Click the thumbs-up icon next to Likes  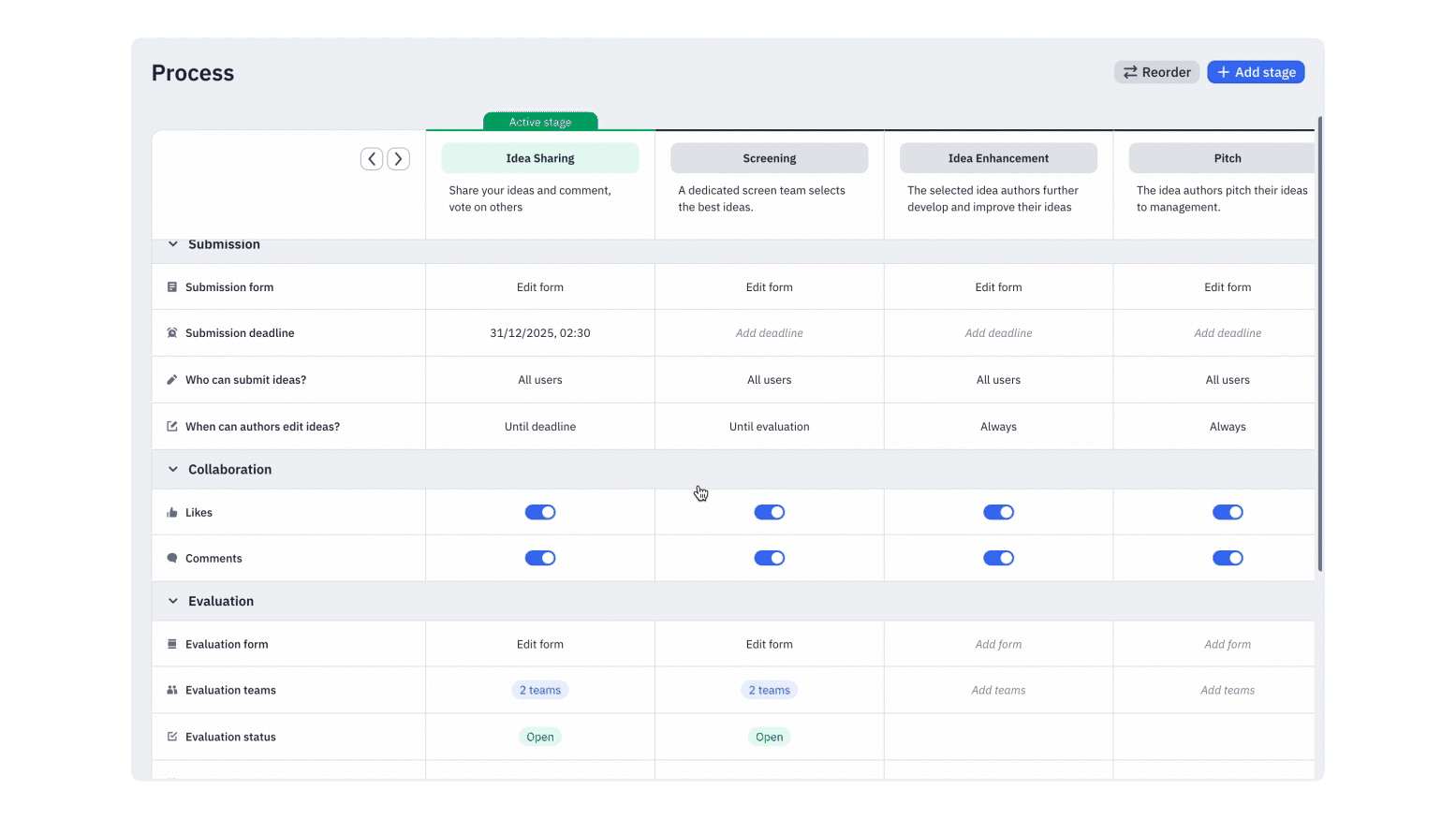pos(172,512)
